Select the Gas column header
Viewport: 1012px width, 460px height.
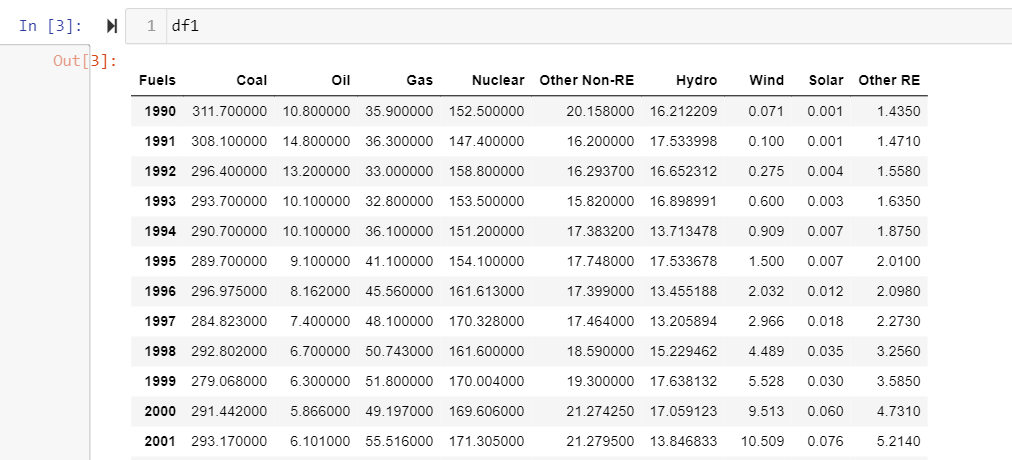click(x=420, y=81)
